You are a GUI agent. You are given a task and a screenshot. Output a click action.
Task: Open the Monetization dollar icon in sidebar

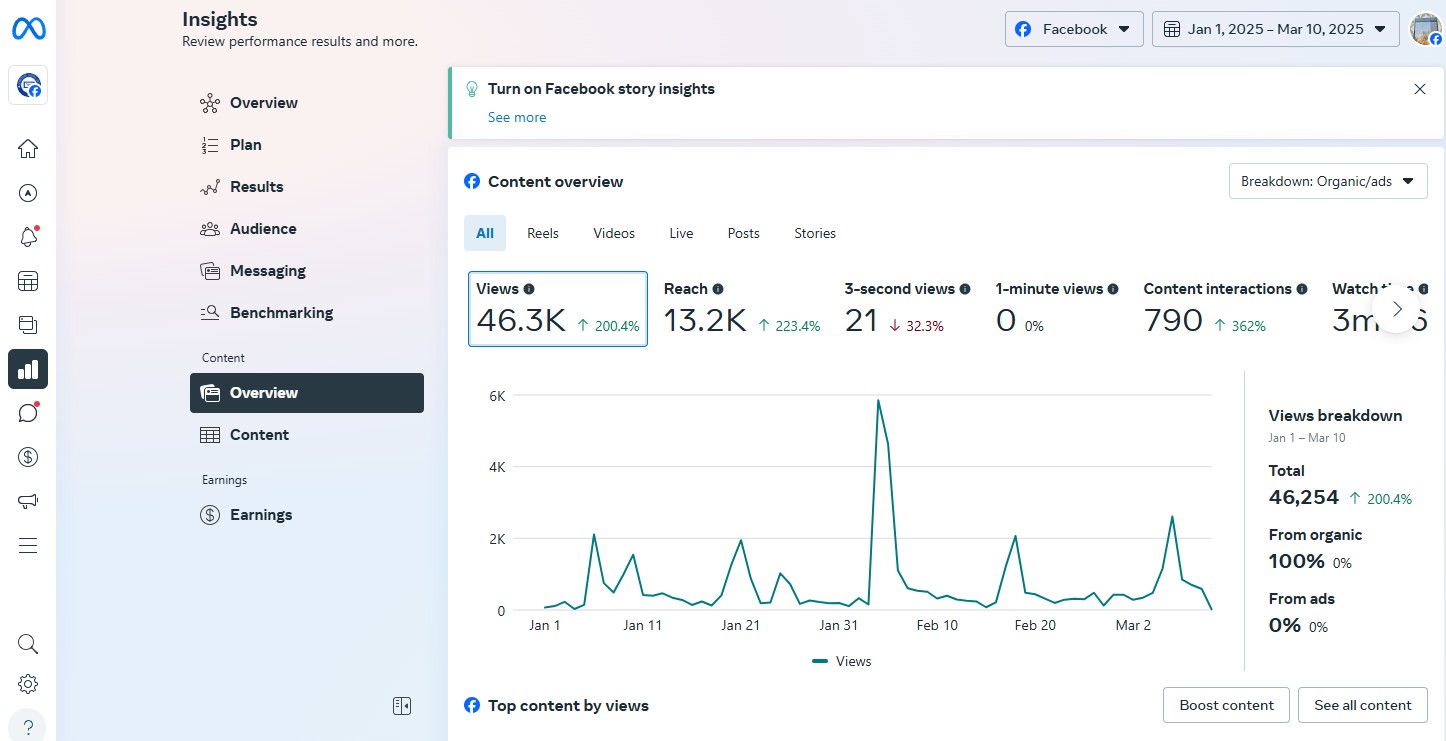(28, 457)
